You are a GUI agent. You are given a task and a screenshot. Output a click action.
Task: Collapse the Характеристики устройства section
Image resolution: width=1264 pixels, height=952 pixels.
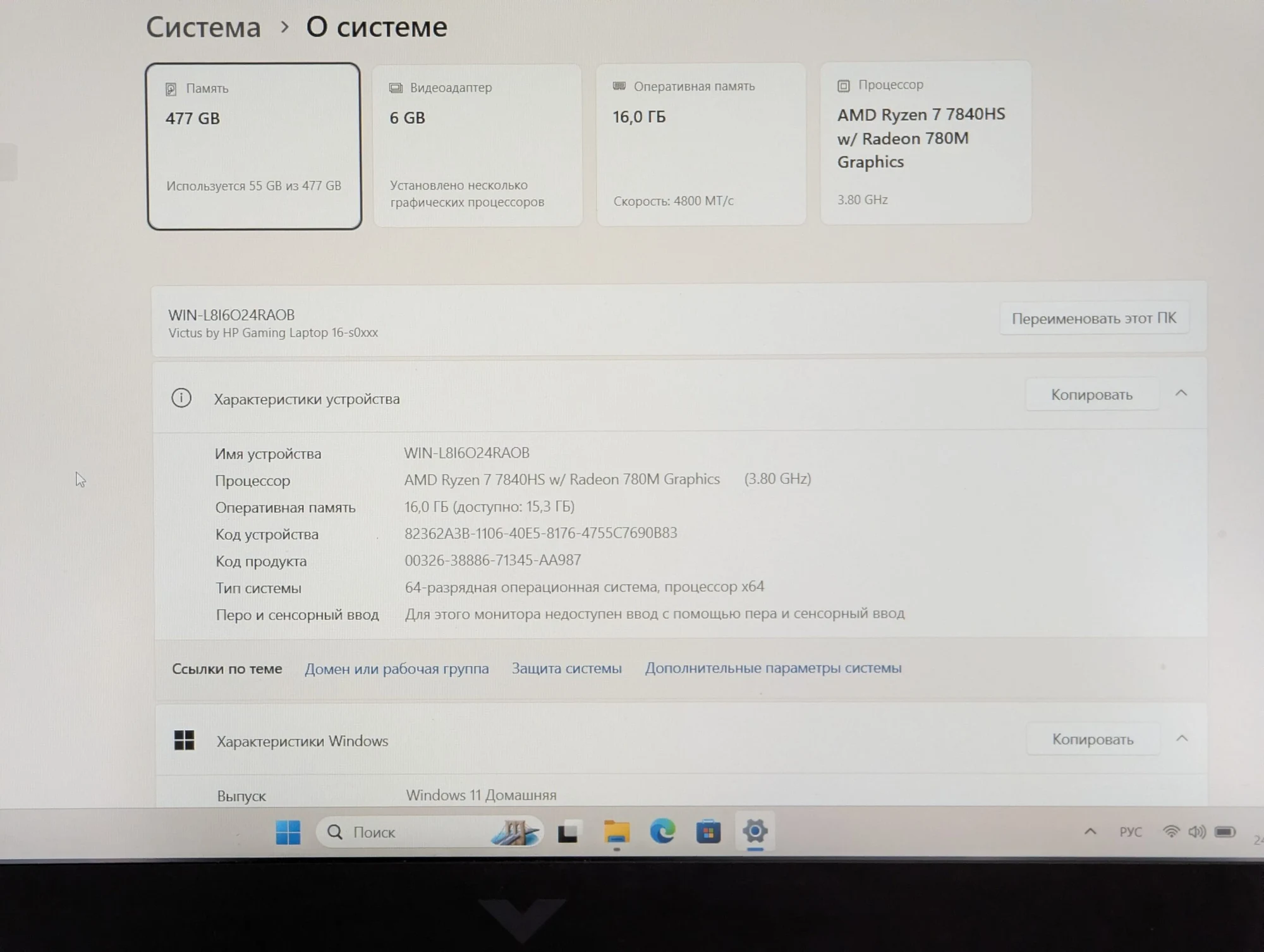[x=1181, y=393]
